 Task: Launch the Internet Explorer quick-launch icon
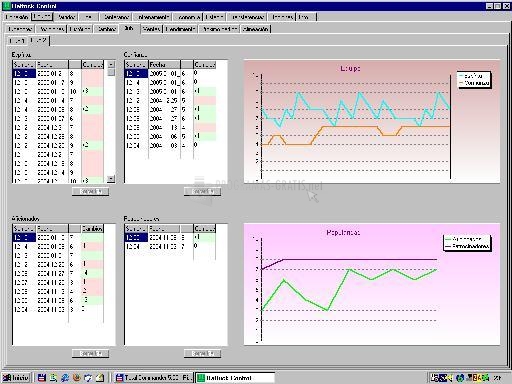65,378
